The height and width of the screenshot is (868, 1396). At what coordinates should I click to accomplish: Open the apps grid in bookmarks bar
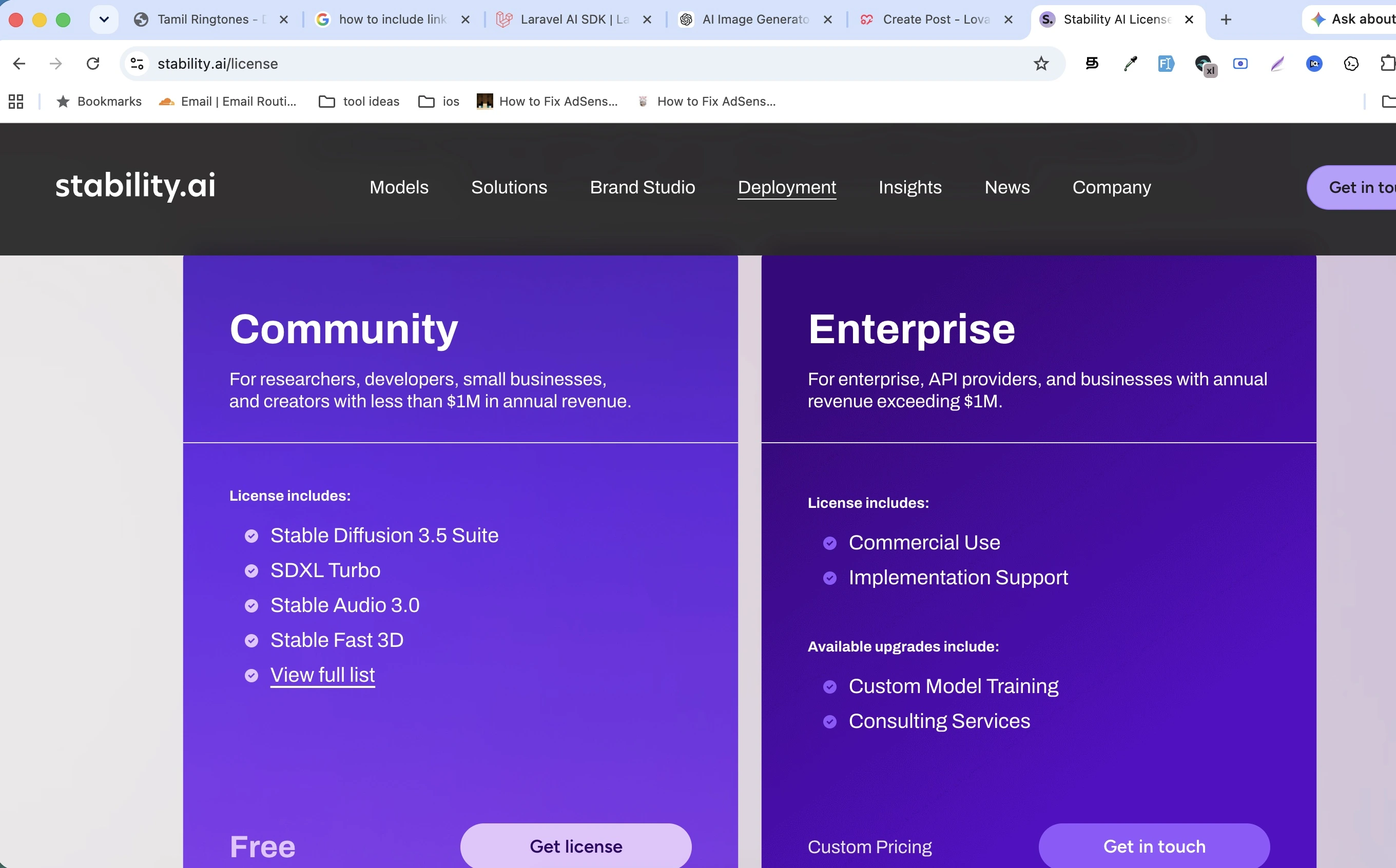point(16,102)
